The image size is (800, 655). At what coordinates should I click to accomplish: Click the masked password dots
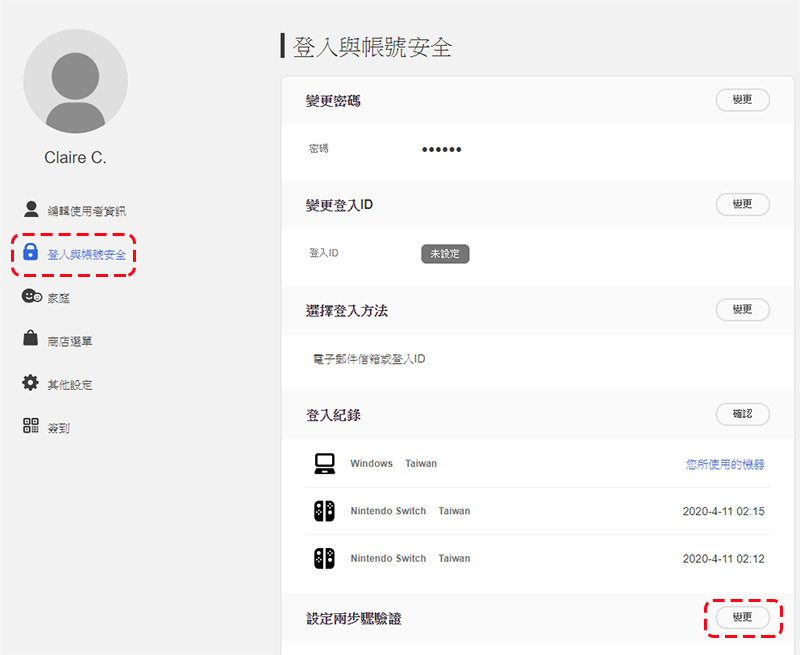(x=441, y=149)
